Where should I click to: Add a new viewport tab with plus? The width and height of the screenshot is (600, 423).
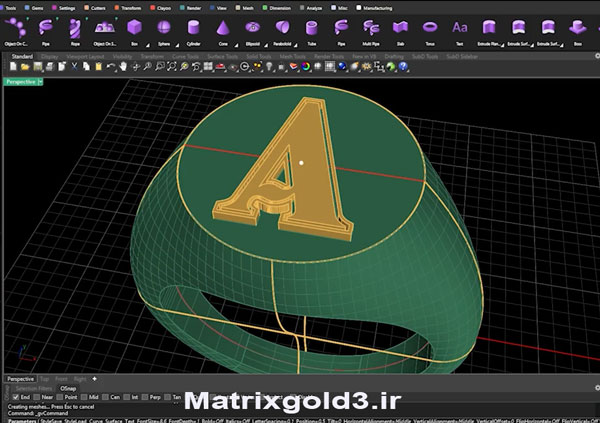point(95,379)
